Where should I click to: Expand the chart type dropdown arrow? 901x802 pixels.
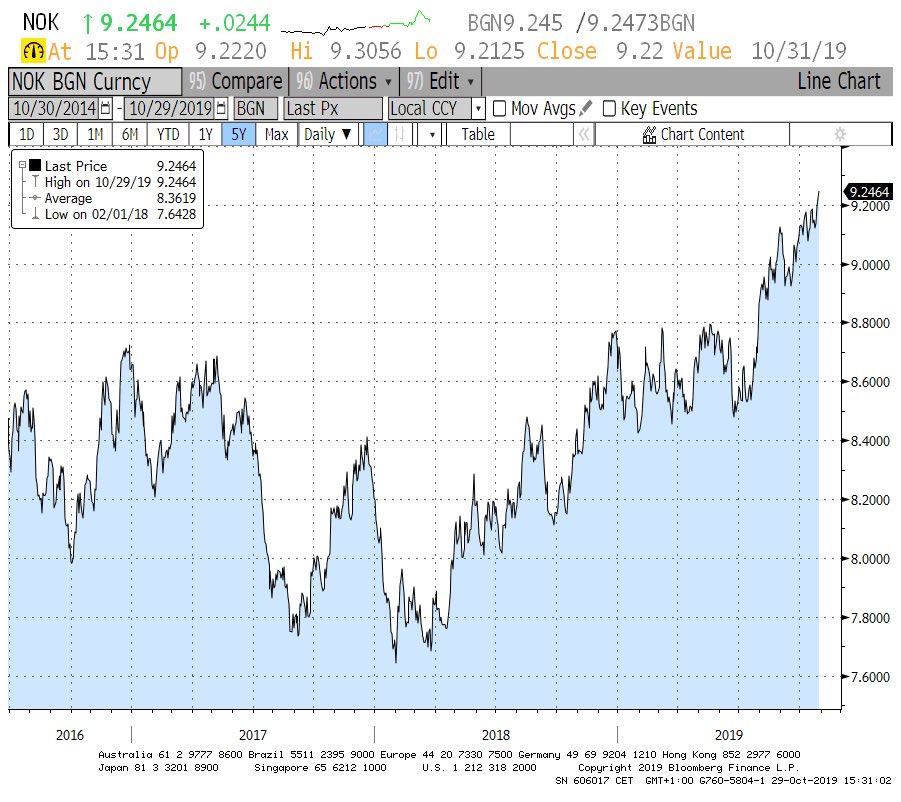click(432, 134)
